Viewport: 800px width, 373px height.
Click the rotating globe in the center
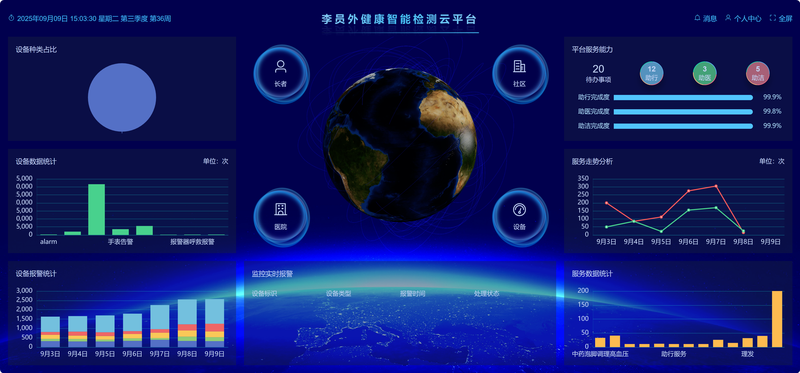click(x=400, y=145)
